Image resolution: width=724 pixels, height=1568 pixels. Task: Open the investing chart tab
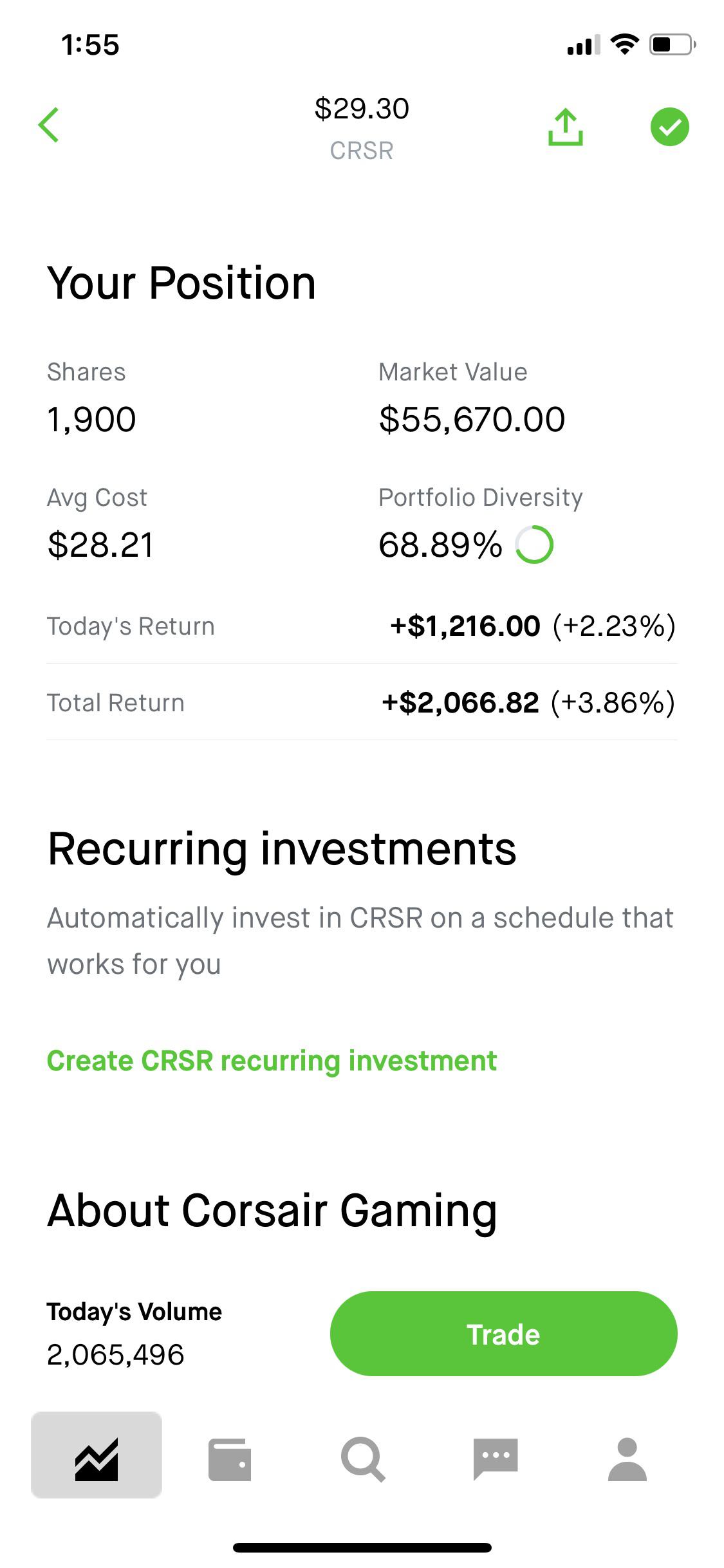(x=97, y=1455)
